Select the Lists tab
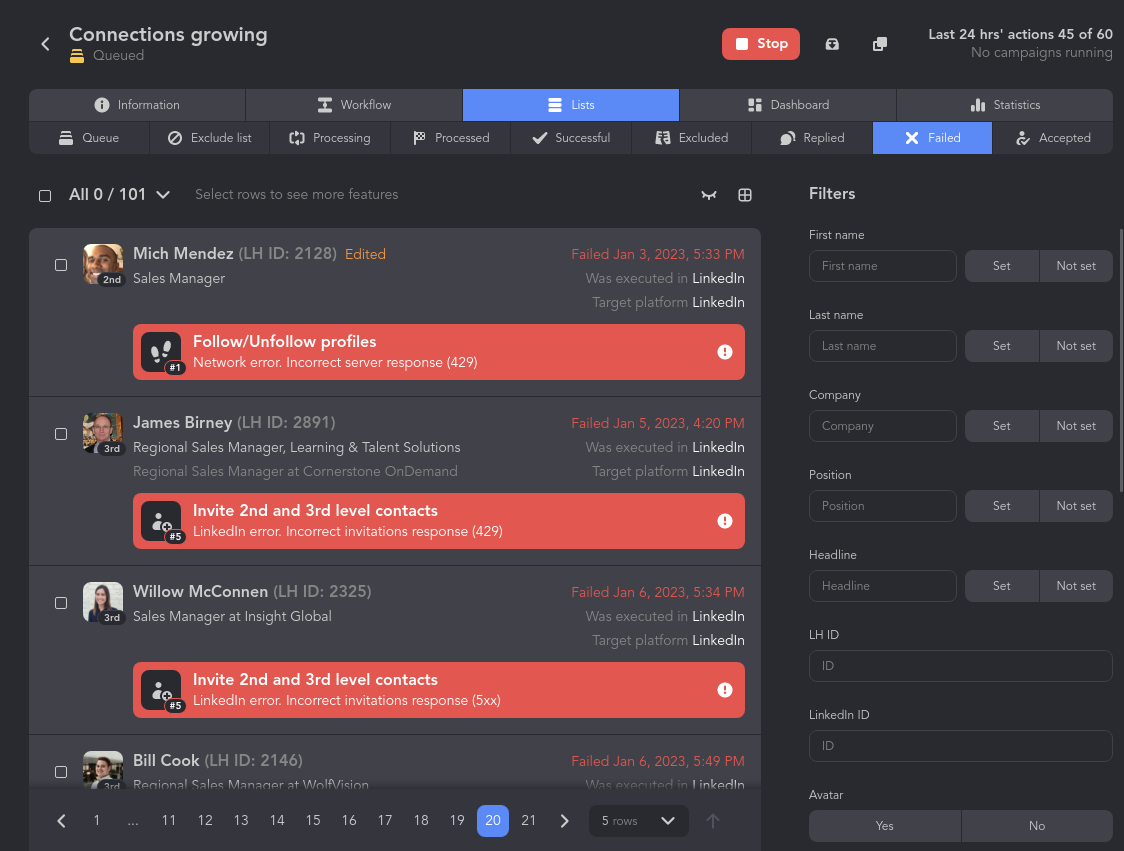The width and height of the screenshot is (1124, 851). tap(571, 105)
